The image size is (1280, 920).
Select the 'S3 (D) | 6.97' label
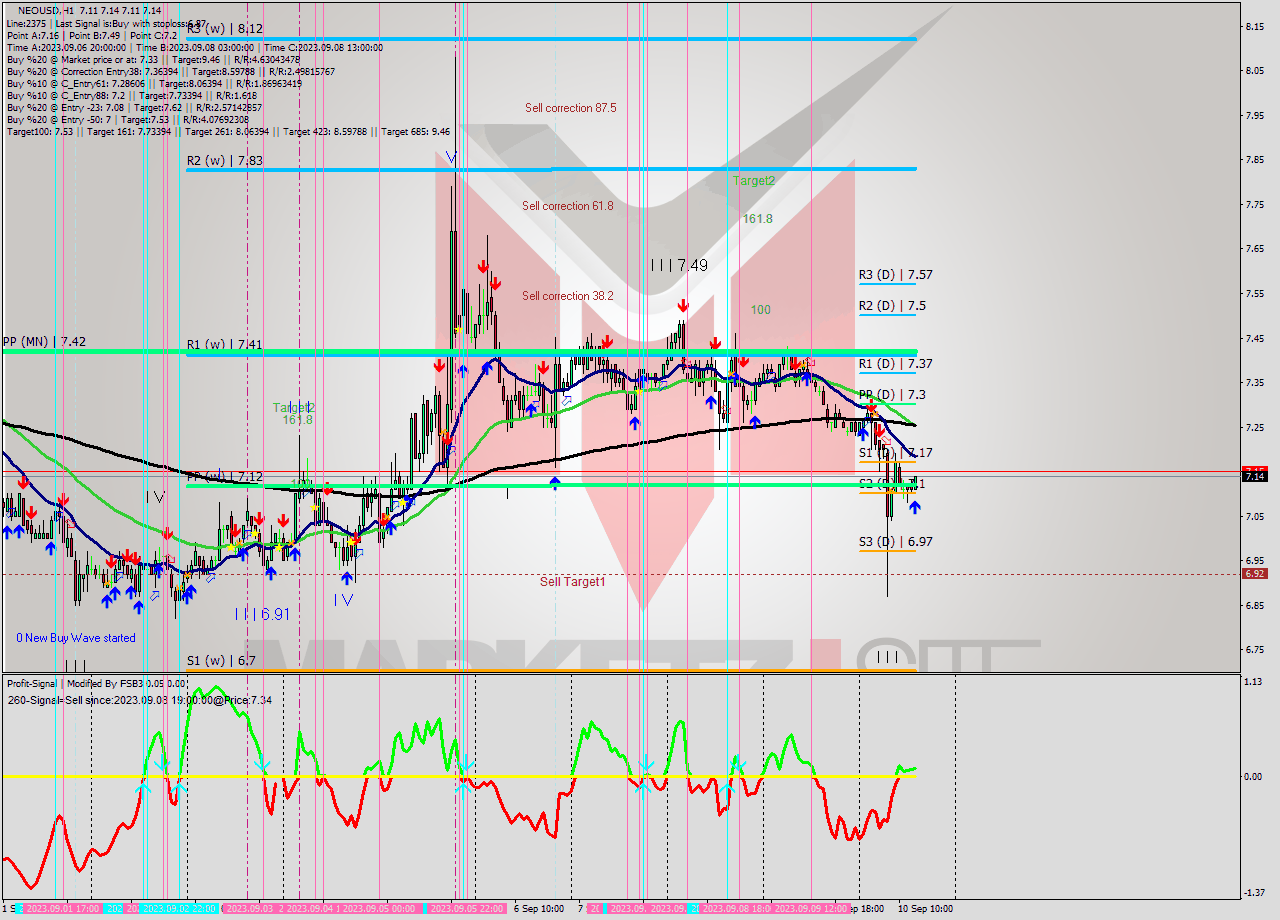click(896, 542)
